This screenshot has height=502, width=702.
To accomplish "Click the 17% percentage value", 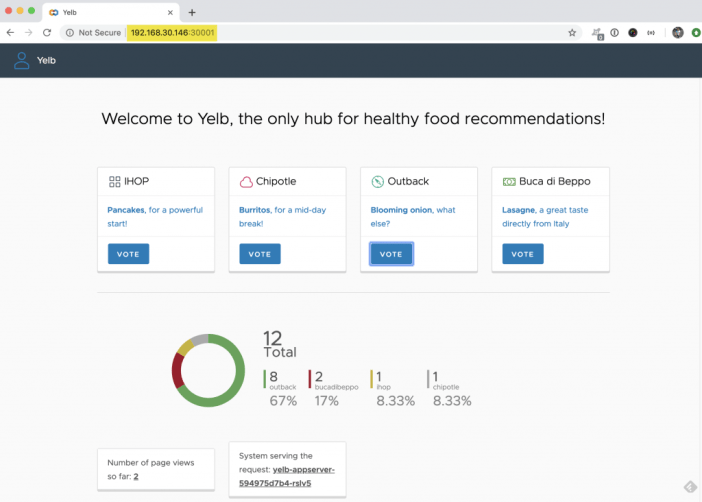I will coord(326,401).
